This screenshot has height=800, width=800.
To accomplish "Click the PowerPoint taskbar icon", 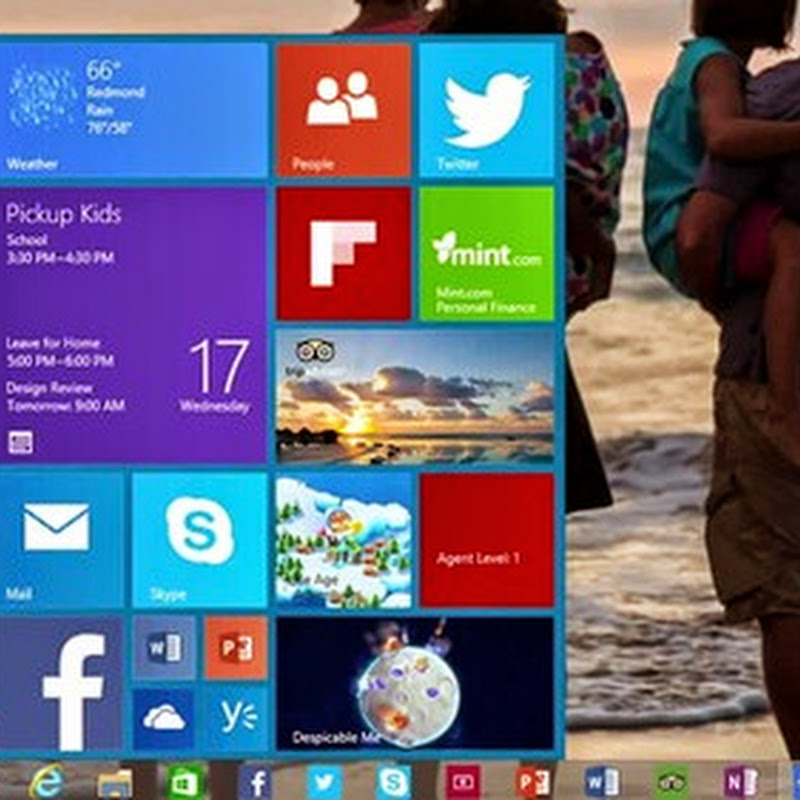I will [533, 782].
